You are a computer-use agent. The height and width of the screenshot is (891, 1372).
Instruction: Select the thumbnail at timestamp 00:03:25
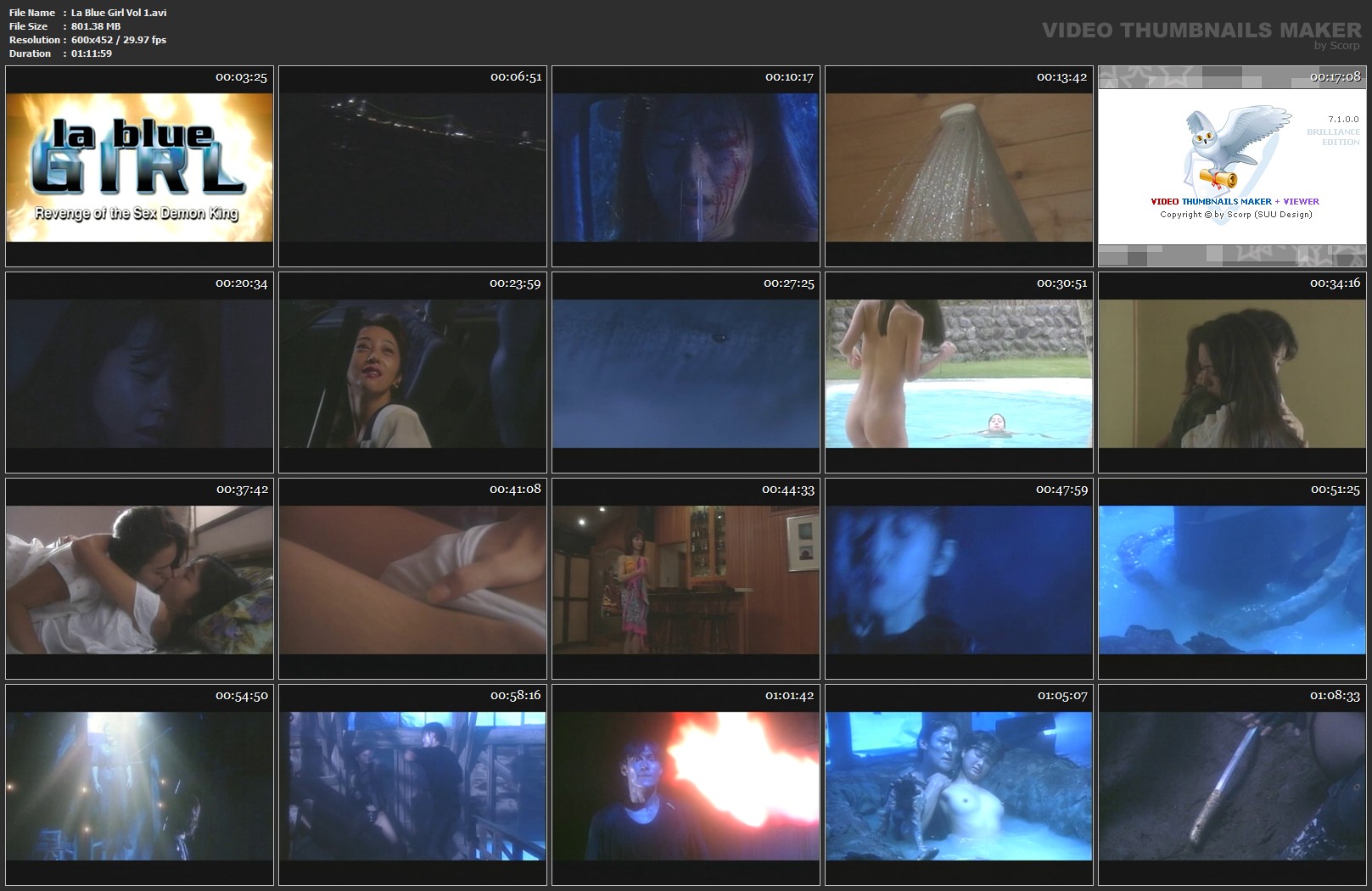click(x=139, y=166)
